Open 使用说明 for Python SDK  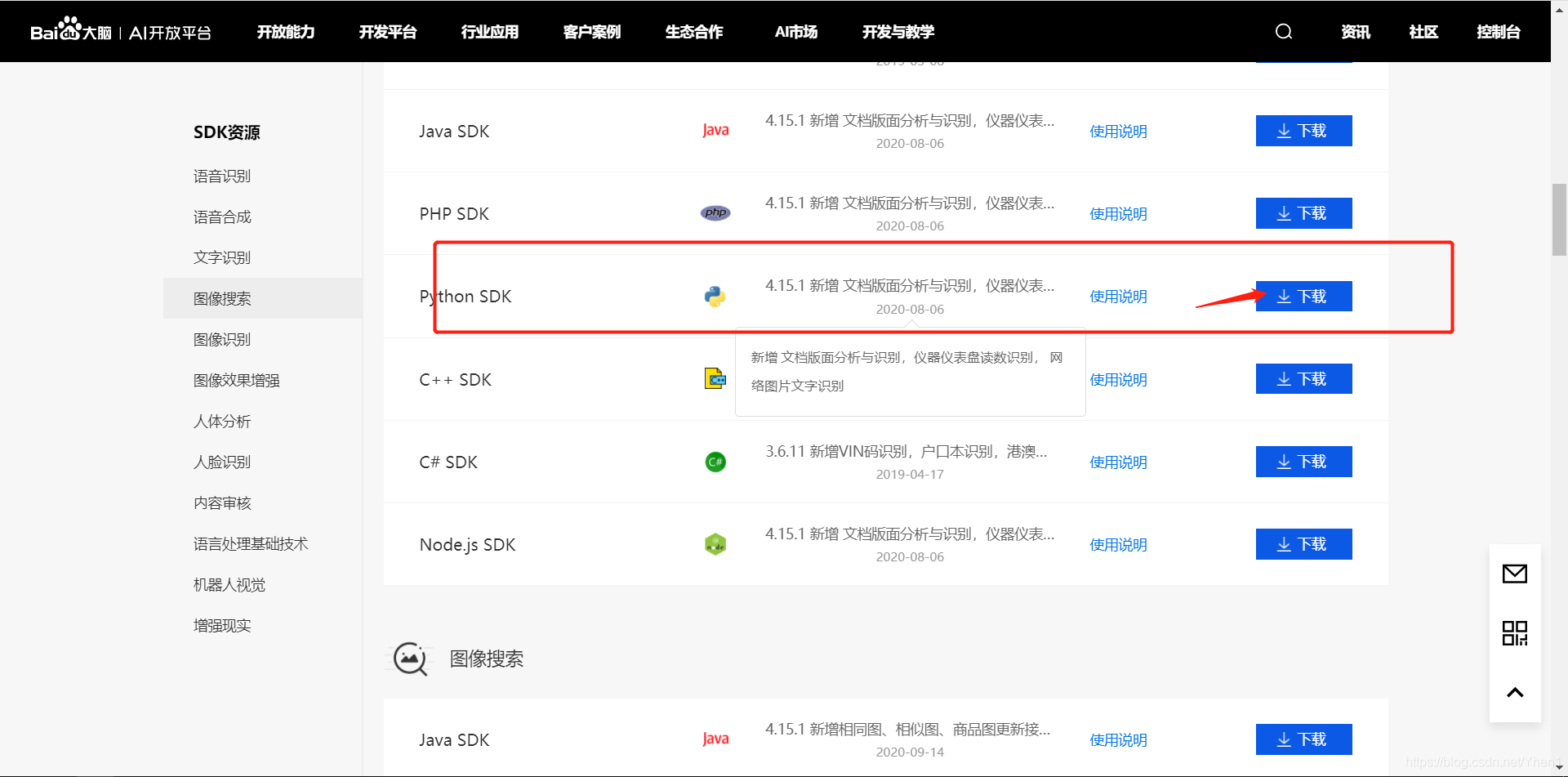tap(1118, 297)
